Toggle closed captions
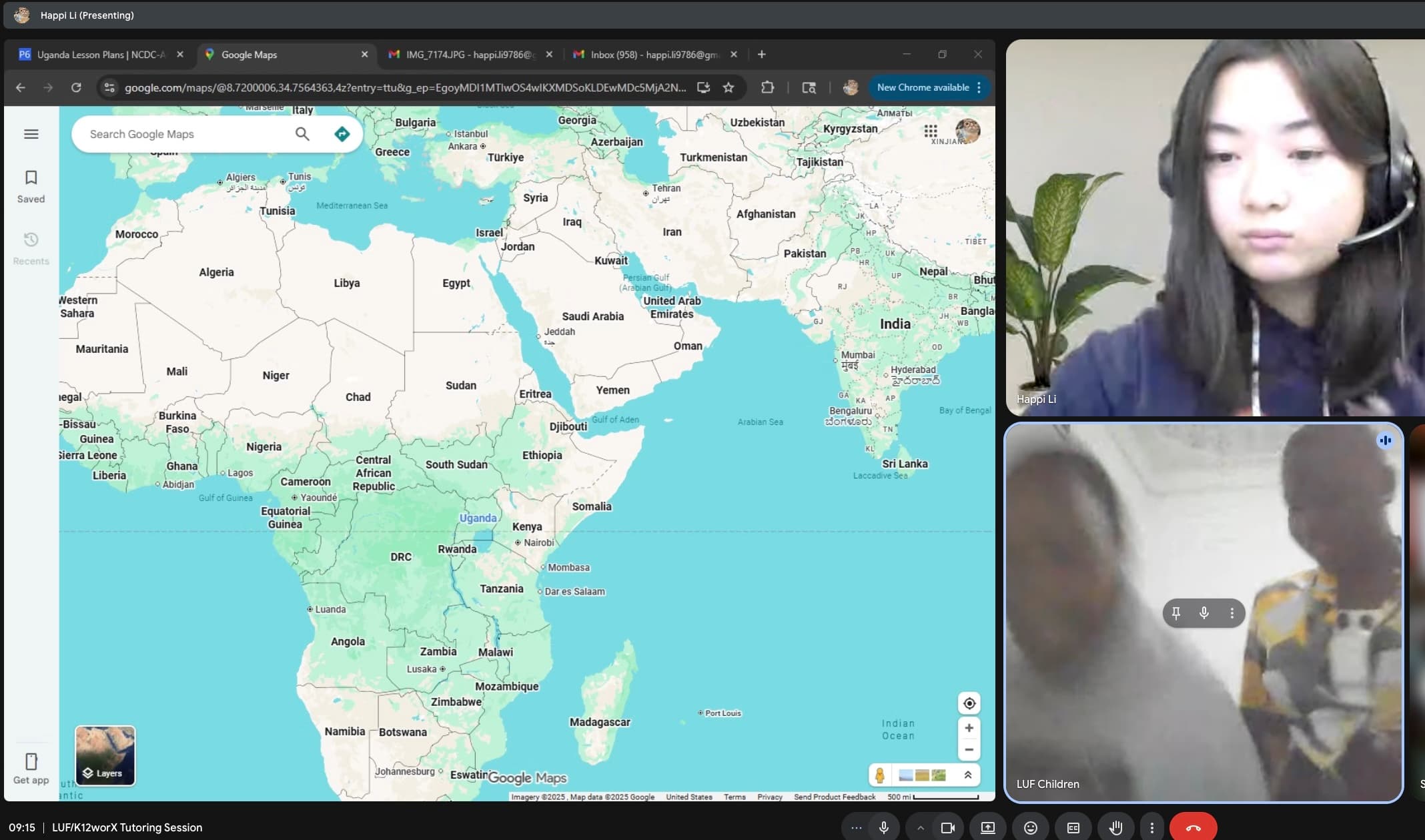Screen dimensions: 1425x840 tap(1073, 827)
